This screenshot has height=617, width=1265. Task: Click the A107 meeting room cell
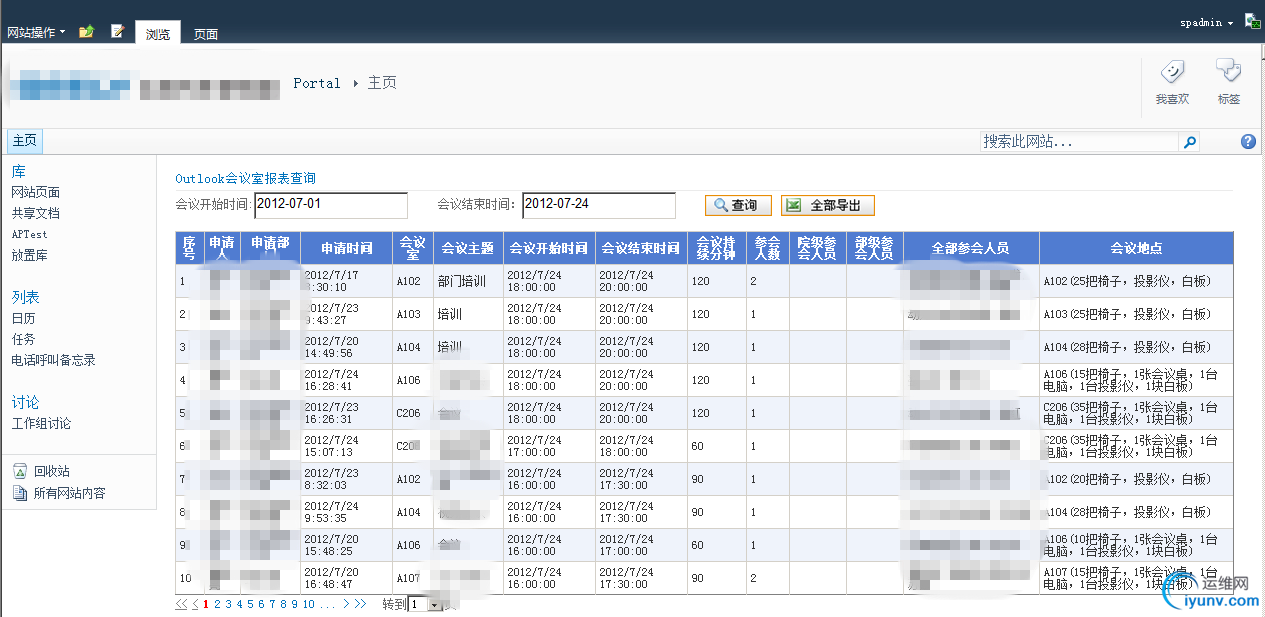tap(413, 578)
